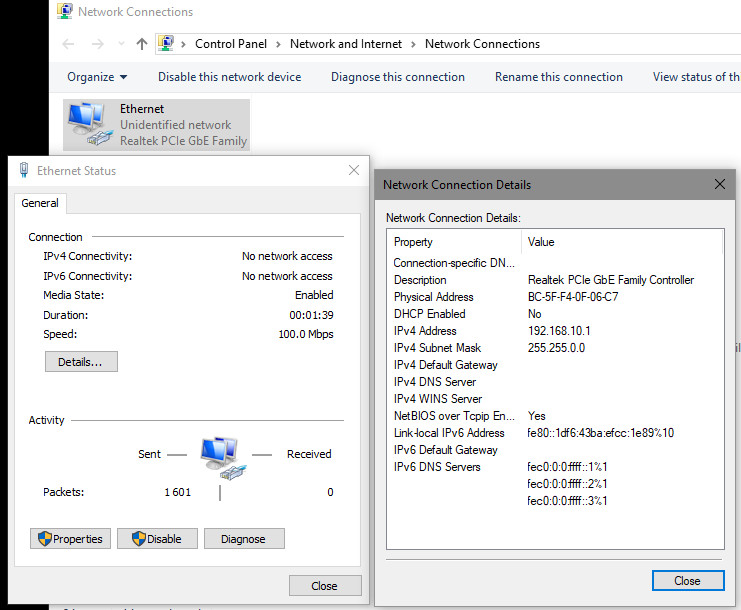Click Close button in Network Connection Details
The image size is (741, 610).
[688, 581]
